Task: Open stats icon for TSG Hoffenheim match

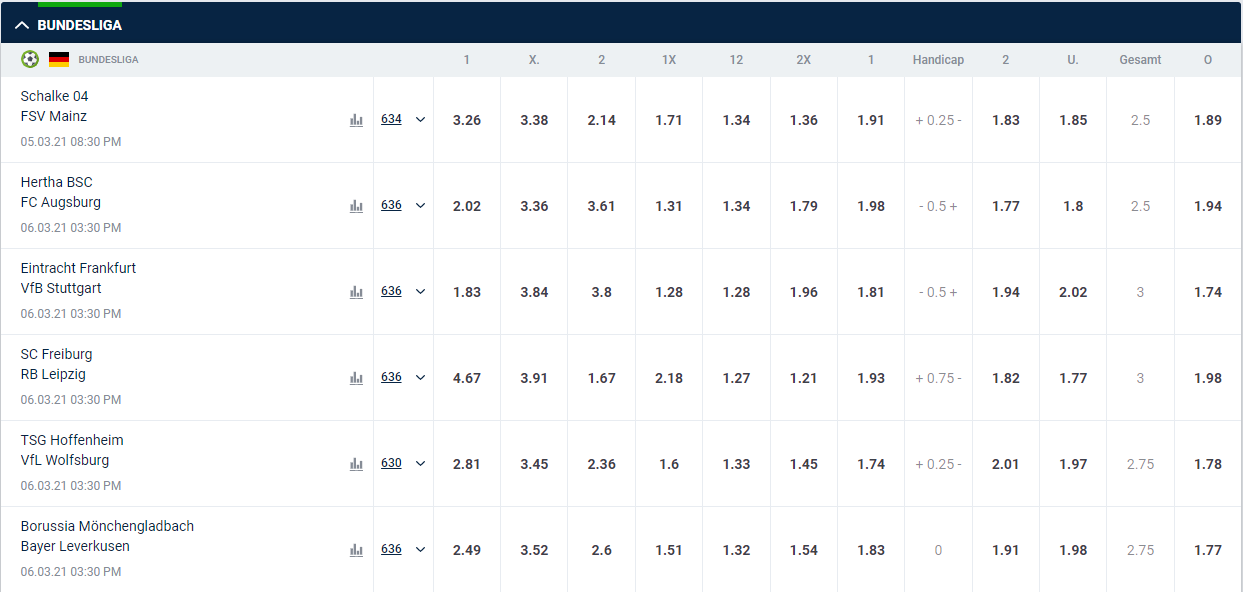Action: (356, 464)
